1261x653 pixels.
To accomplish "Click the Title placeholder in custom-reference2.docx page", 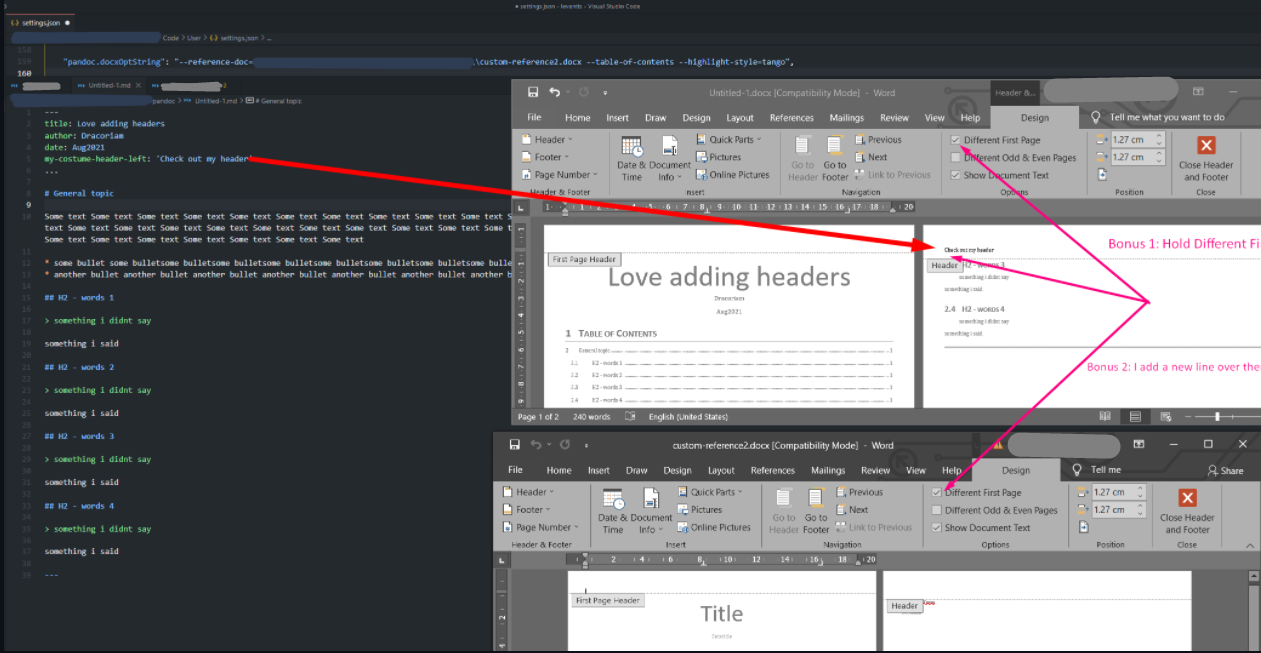I will (721, 614).
